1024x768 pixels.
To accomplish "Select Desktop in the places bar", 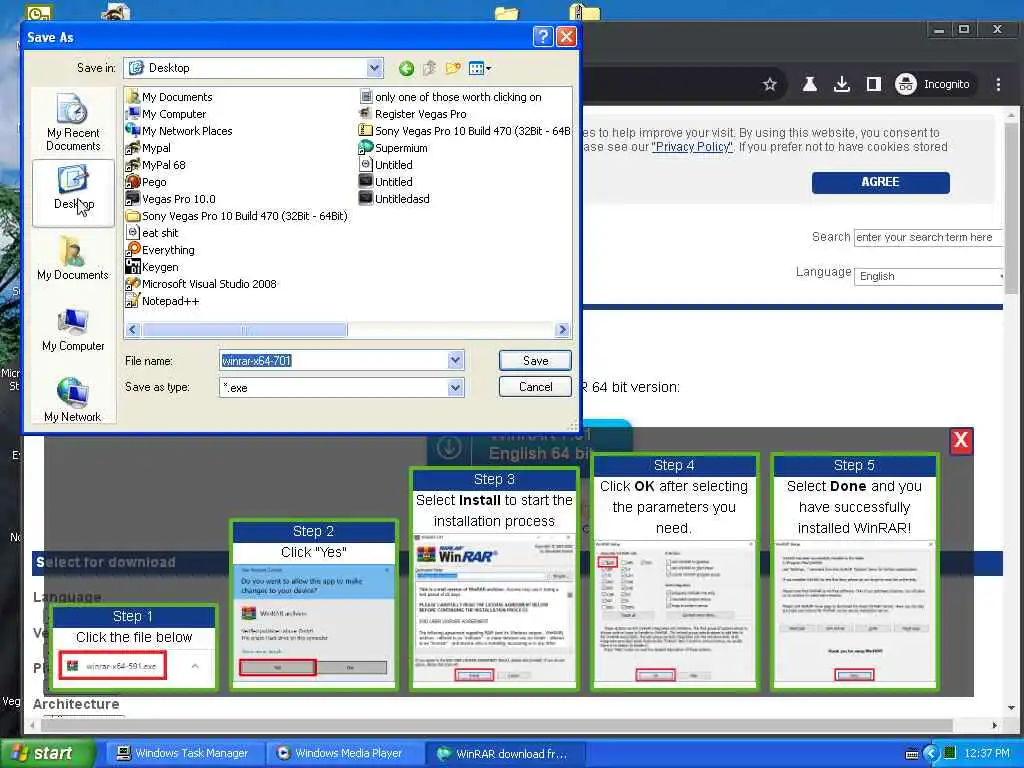I will [x=73, y=191].
